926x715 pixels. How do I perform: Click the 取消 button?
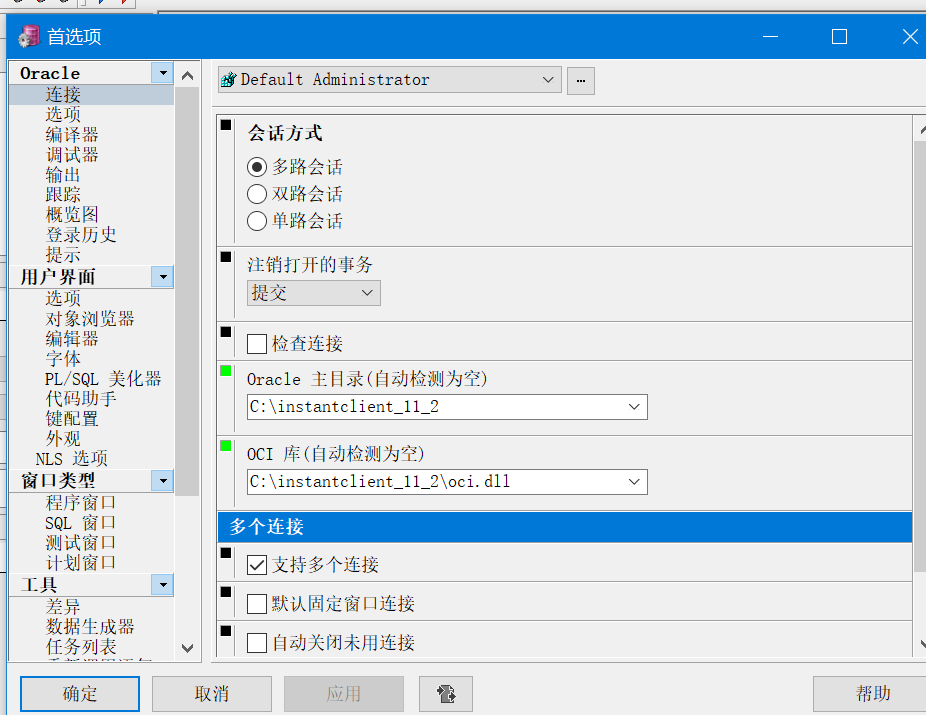[211, 694]
